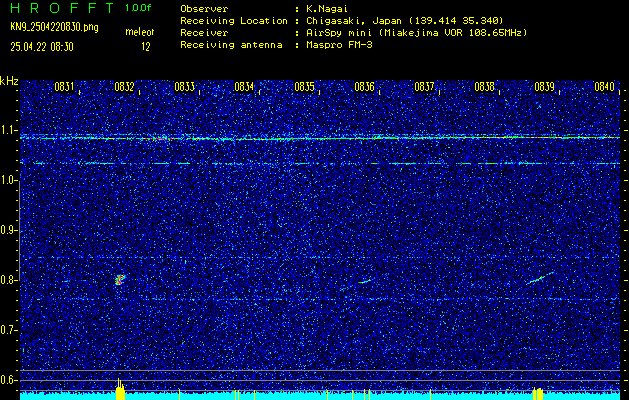
Task: Click the diagonal echo streak near 0836
Action: (364, 282)
